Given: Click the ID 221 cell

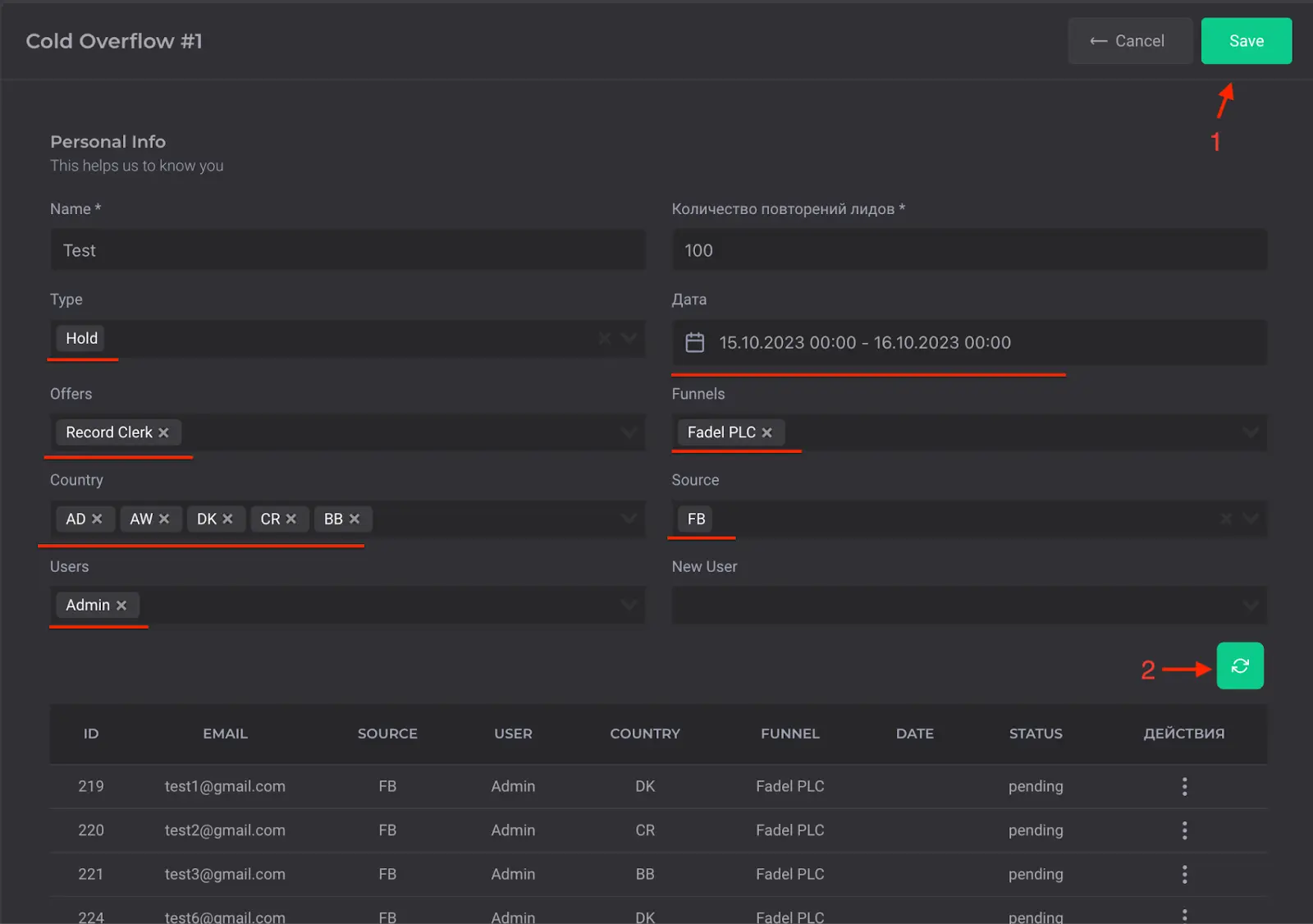Looking at the screenshot, I should click(91, 874).
